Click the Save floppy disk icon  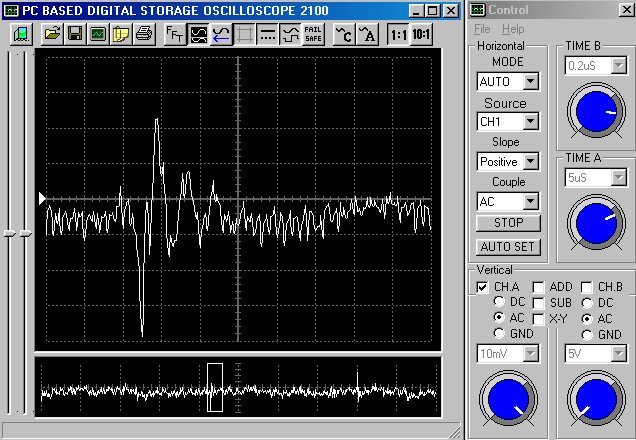point(75,33)
